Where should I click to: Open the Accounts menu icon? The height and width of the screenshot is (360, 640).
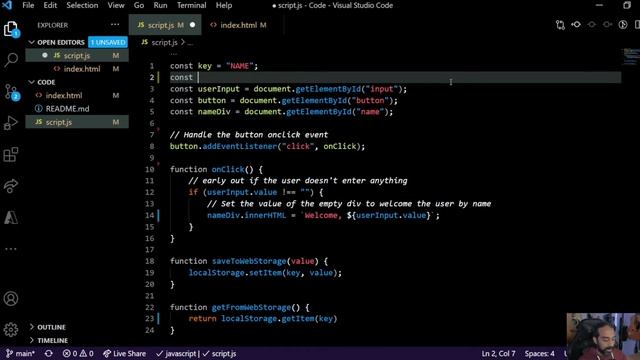click(11, 299)
